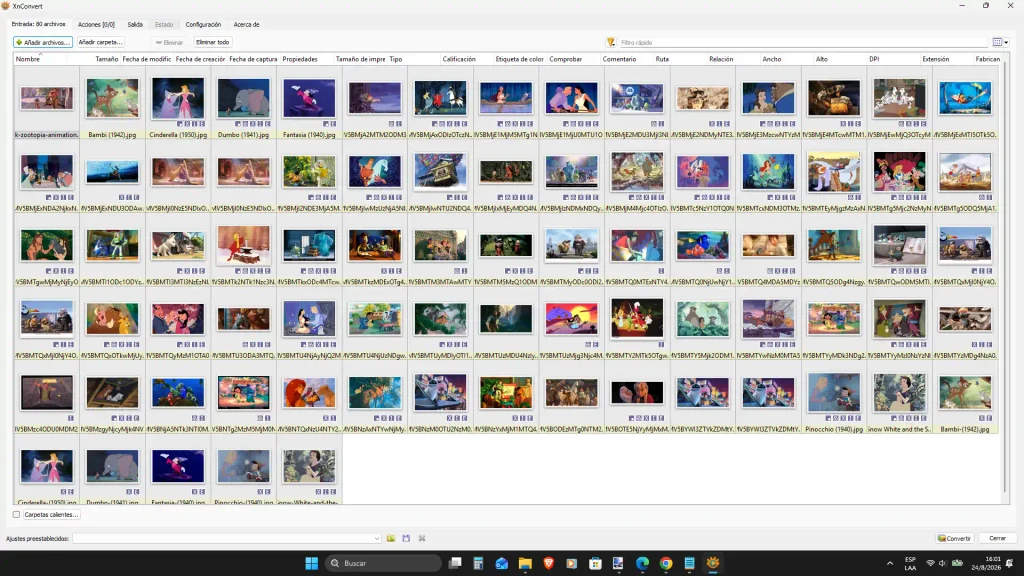1024x576 pixels.
Task: Open the view mode dropdown arrow
Action: [x=1006, y=42]
